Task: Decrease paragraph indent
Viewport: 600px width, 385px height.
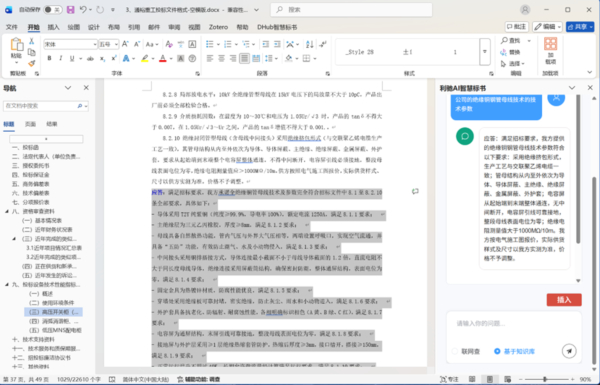Action: point(266,44)
